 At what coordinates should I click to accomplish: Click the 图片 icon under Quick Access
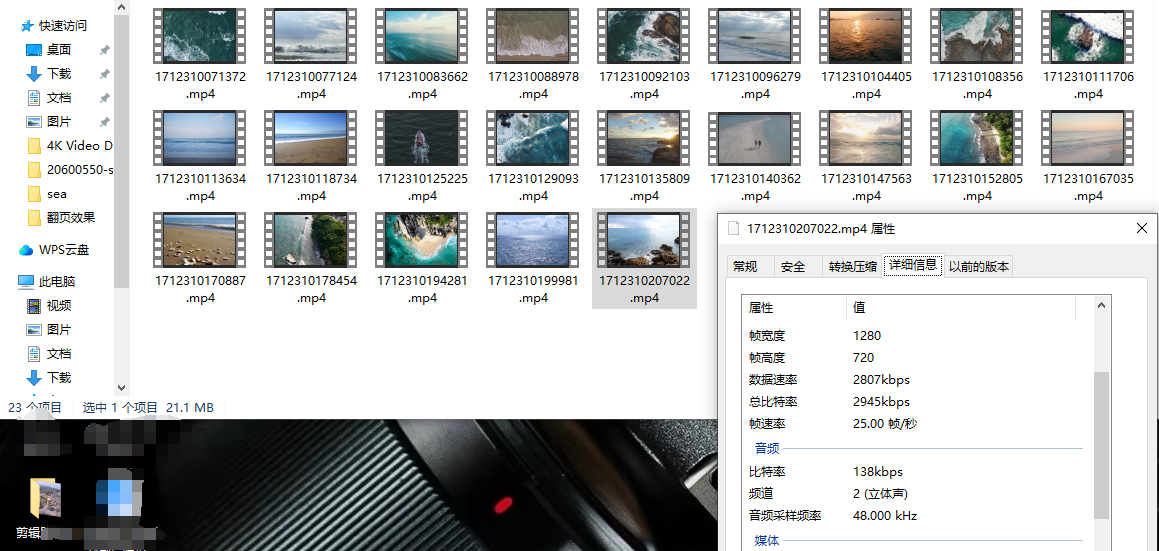point(34,121)
